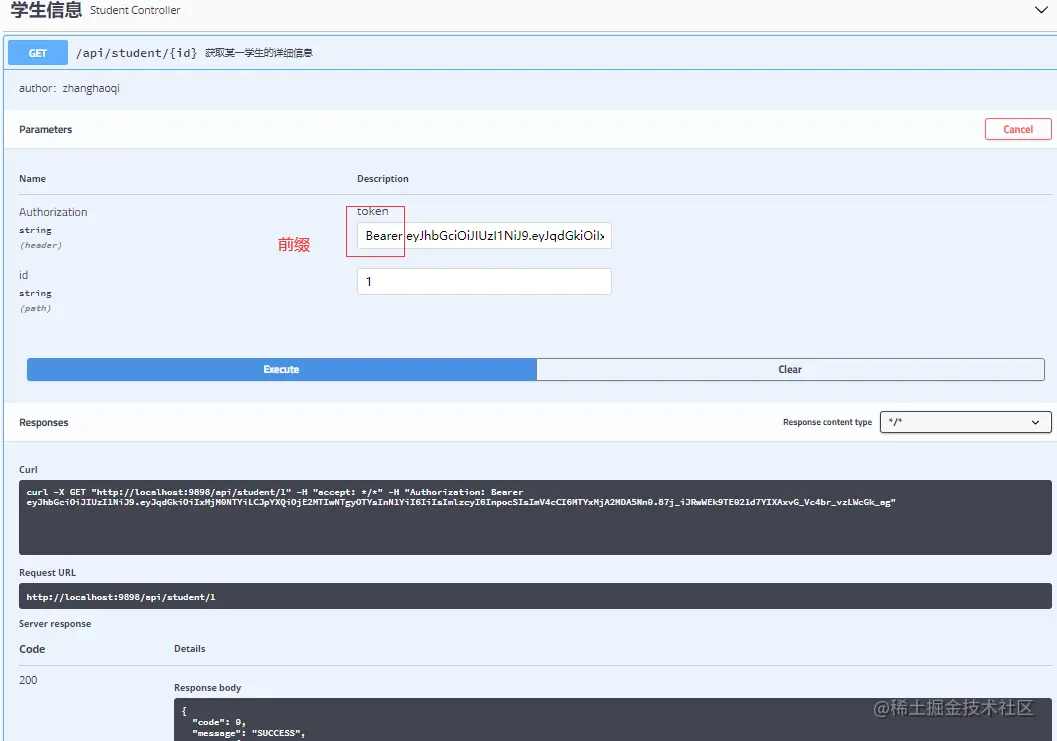
Task: Click the Responses section heading
Action: [x=44, y=423]
